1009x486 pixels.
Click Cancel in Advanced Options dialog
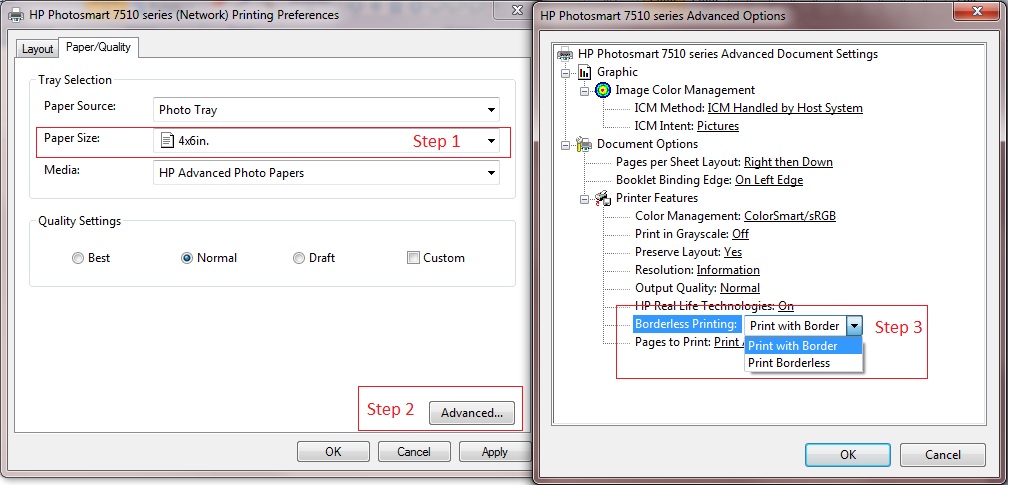click(x=943, y=454)
